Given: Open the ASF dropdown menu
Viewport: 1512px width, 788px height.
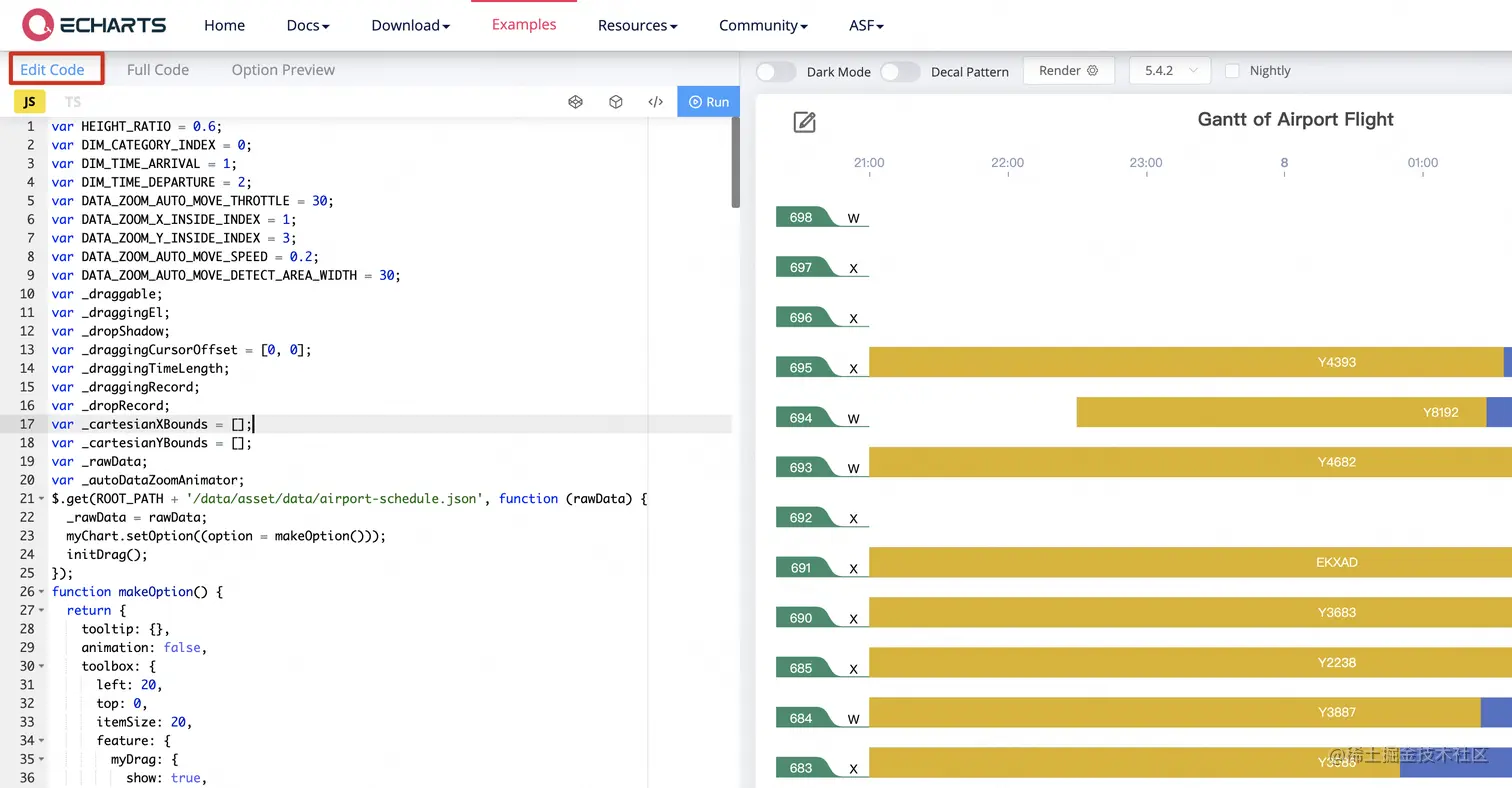Looking at the screenshot, I should [x=866, y=25].
